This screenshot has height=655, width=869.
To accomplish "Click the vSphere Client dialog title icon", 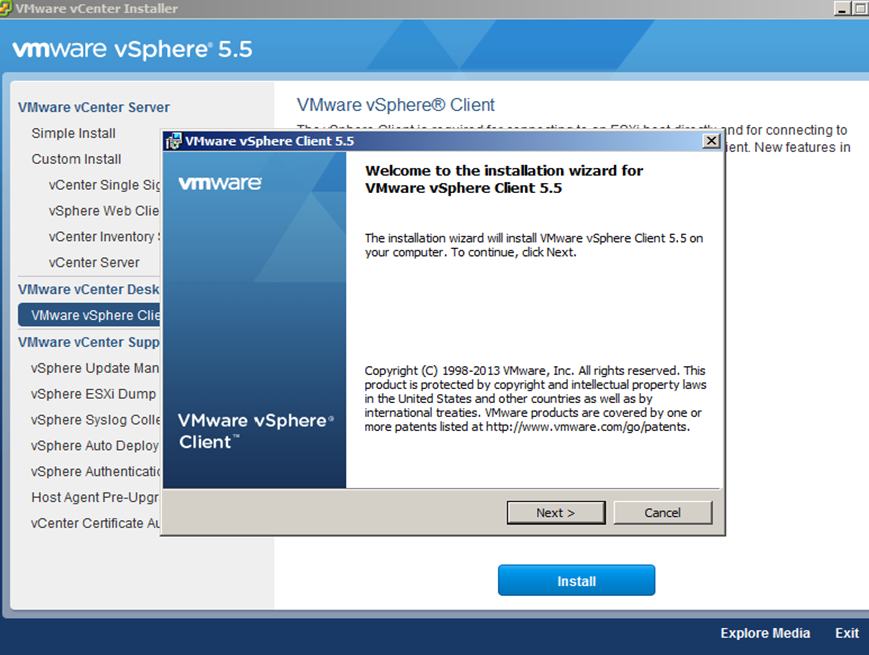I will coord(173,141).
